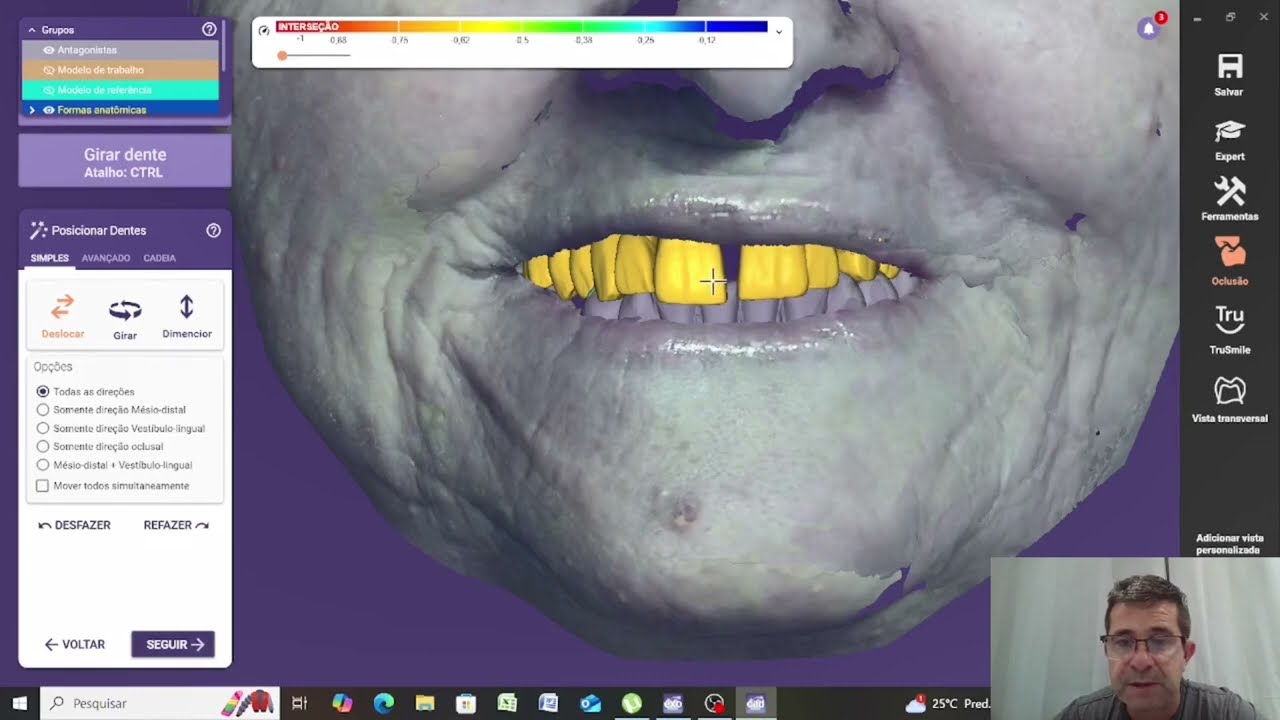Open Outlook from taskbar

pyautogui.click(x=590, y=703)
